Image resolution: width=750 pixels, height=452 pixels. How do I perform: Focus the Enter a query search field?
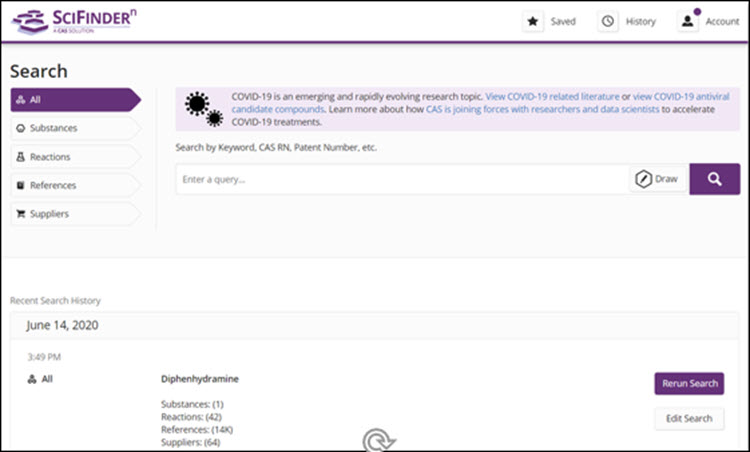403,179
